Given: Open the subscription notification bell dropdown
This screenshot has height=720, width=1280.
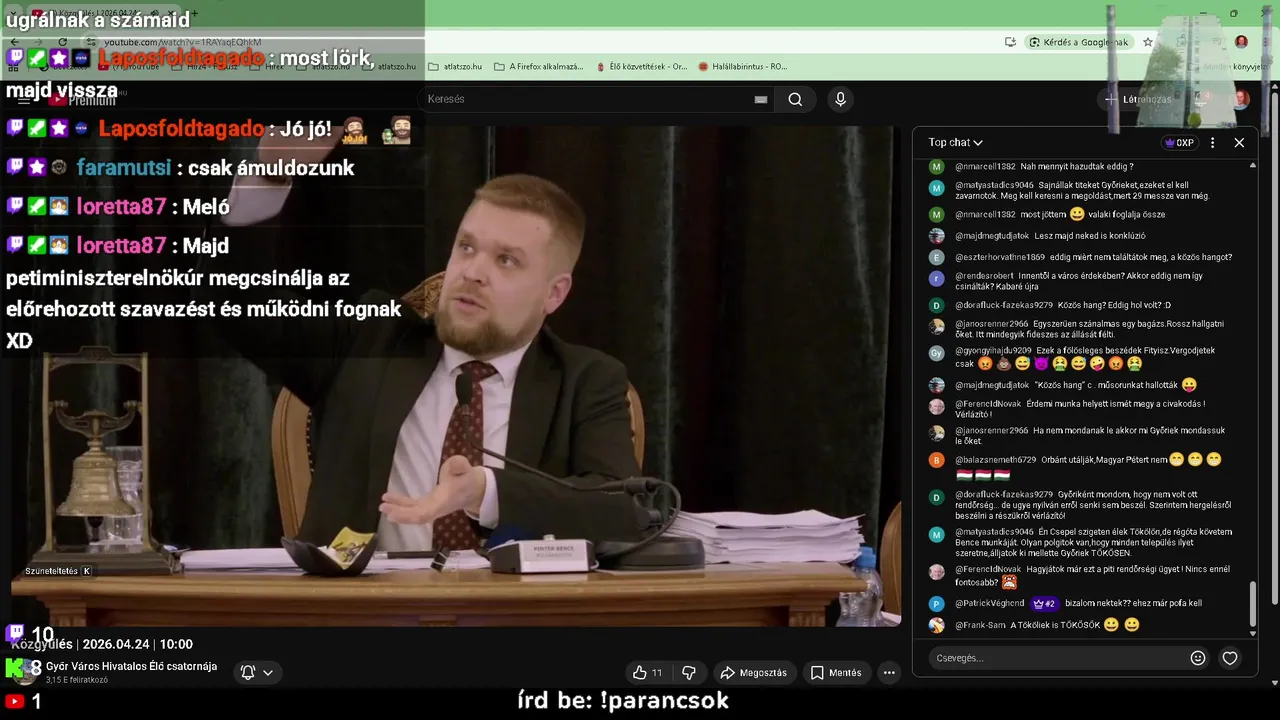Looking at the screenshot, I should tap(257, 672).
